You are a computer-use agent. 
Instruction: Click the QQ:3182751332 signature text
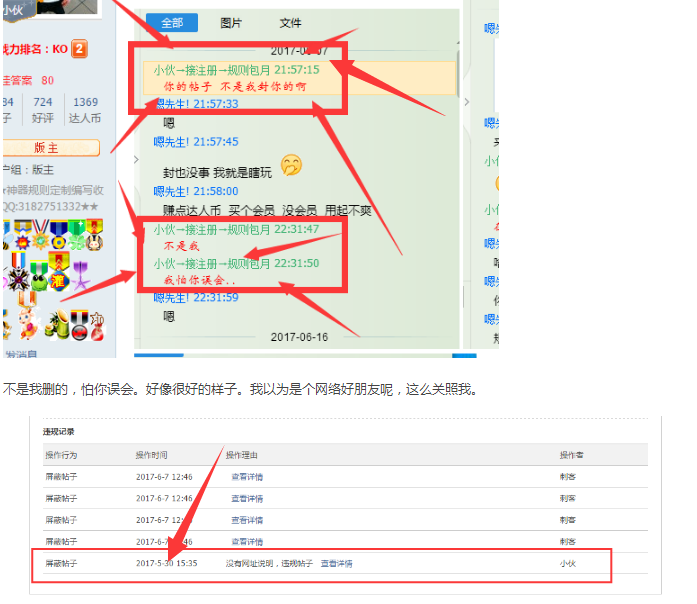pyautogui.click(x=50, y=207)
